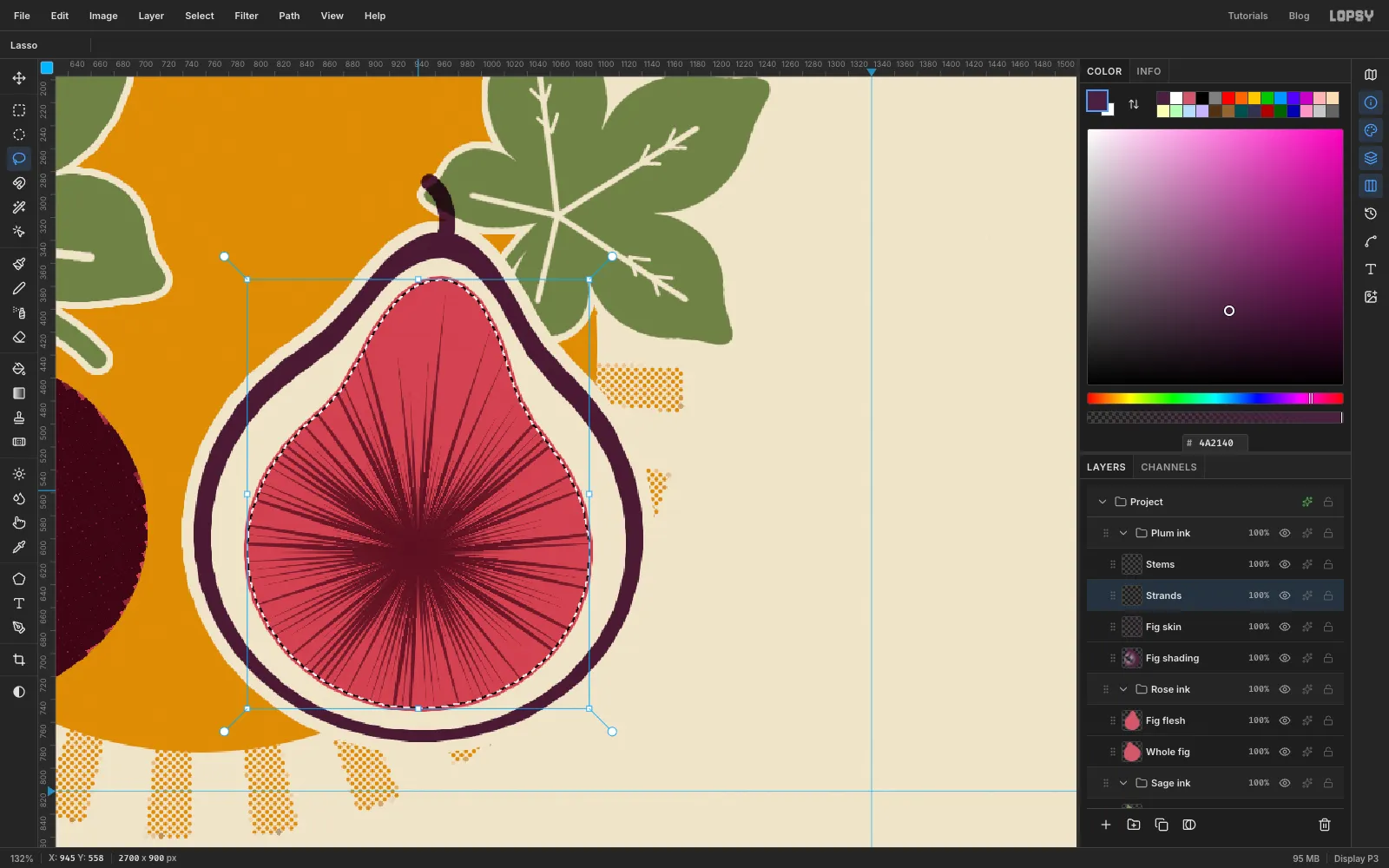Duplicate the selected layer
Viewport: 1389px width, 868px height.
pos(1162,825)
